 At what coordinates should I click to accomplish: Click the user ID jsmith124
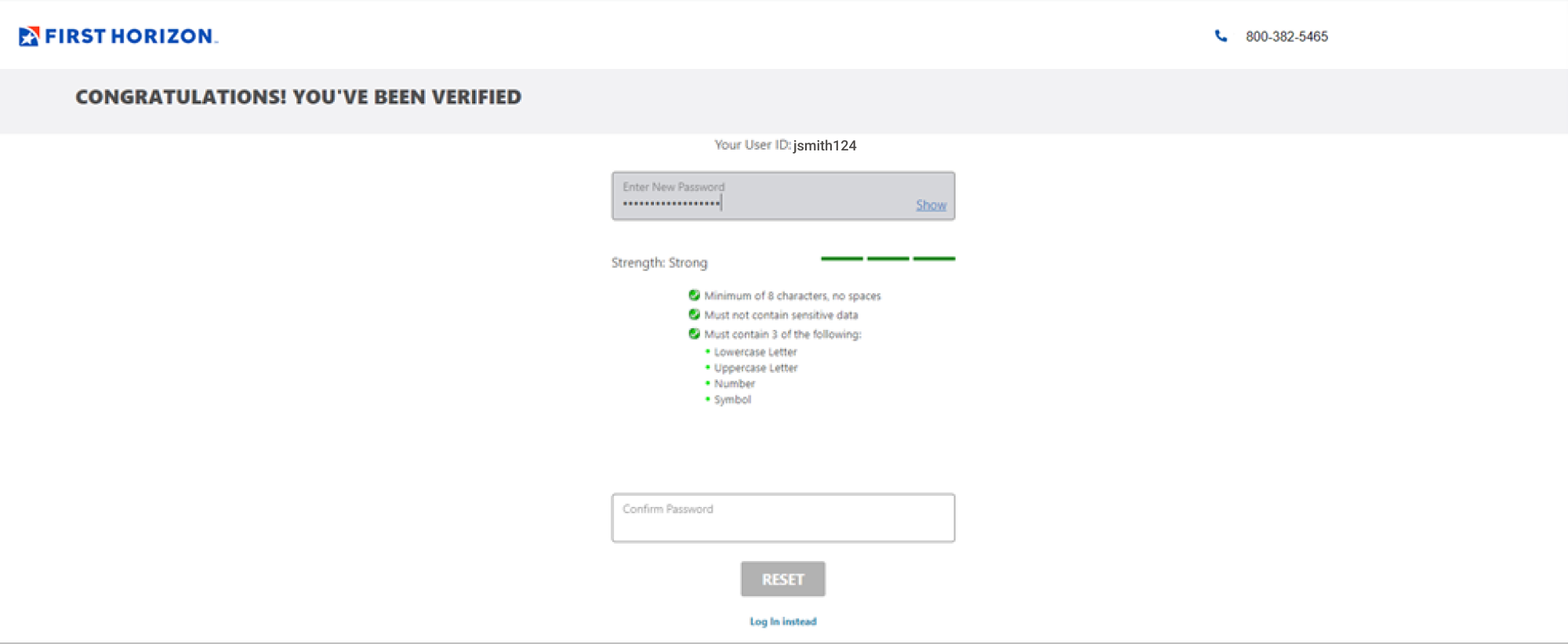click(825, 146)
